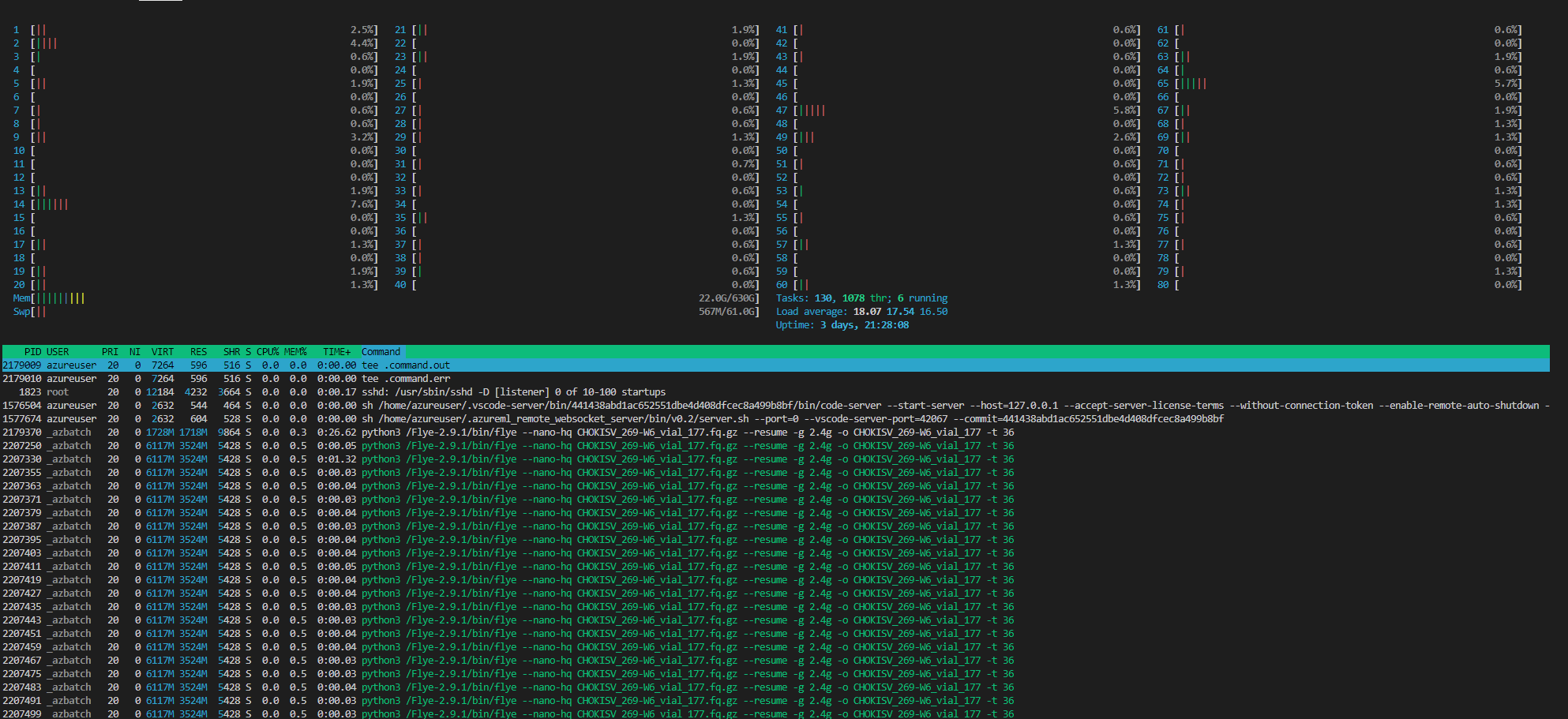Sort by the VIRT memory column header
This screenshot has width=1568, height=719.
coord(162,351)
